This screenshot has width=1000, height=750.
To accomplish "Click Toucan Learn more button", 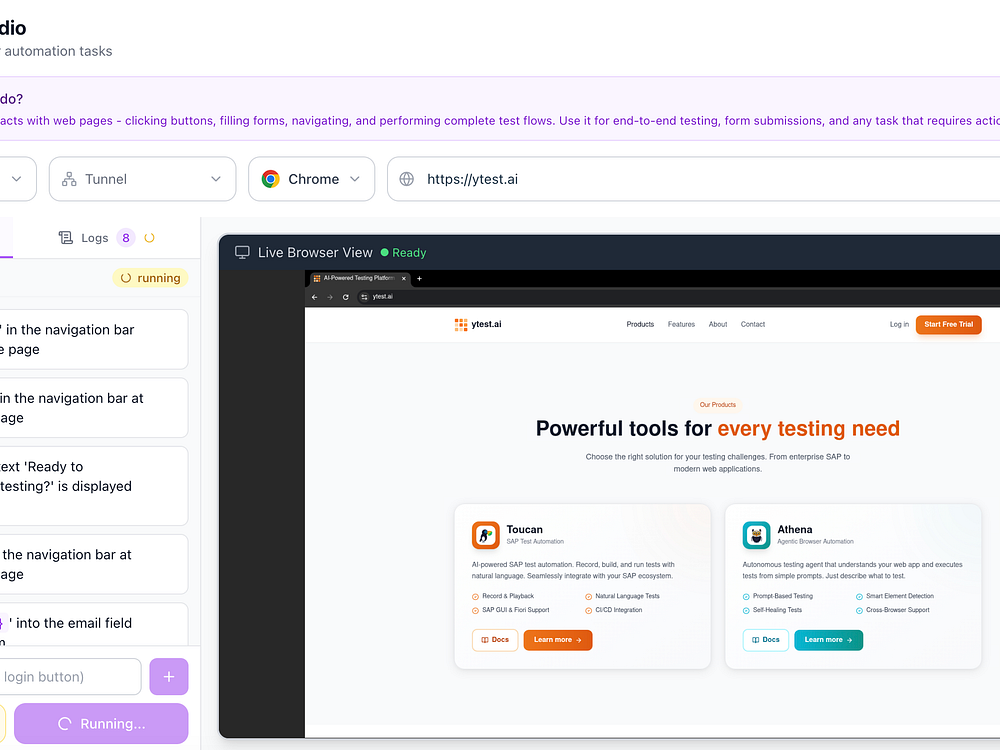I will coord(558,640).
